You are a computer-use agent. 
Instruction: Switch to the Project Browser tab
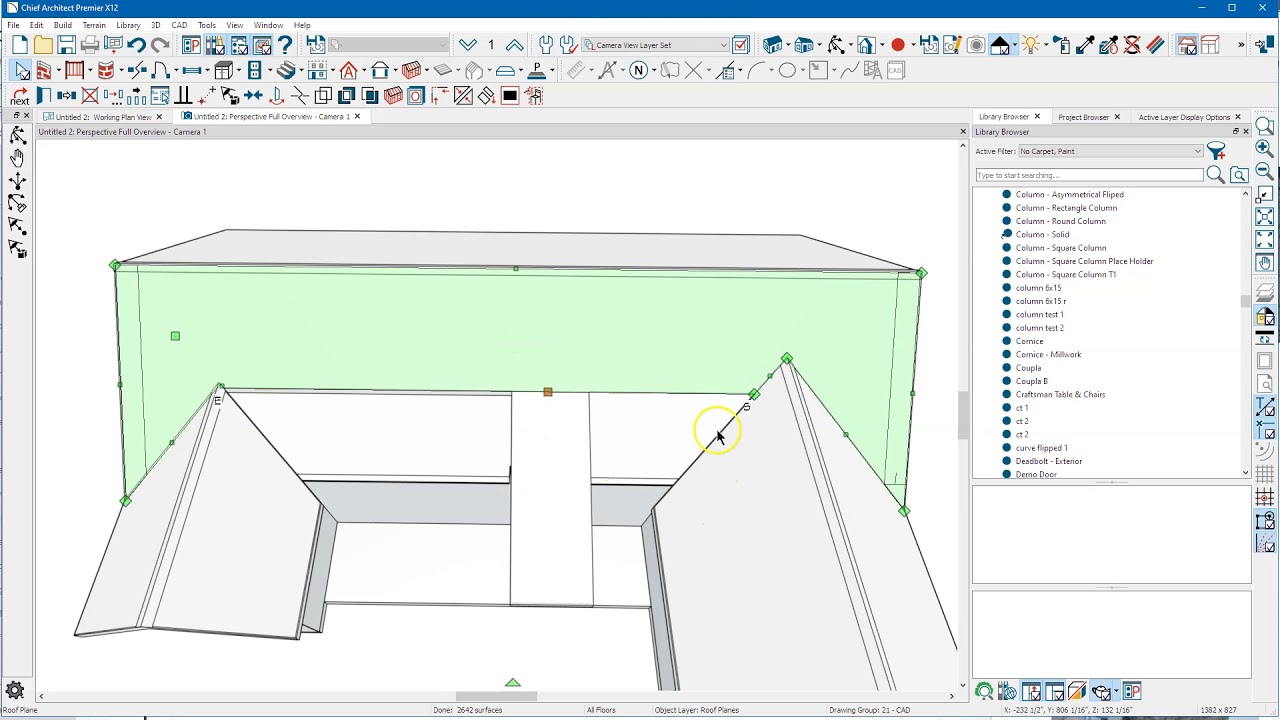point(1084,117)
